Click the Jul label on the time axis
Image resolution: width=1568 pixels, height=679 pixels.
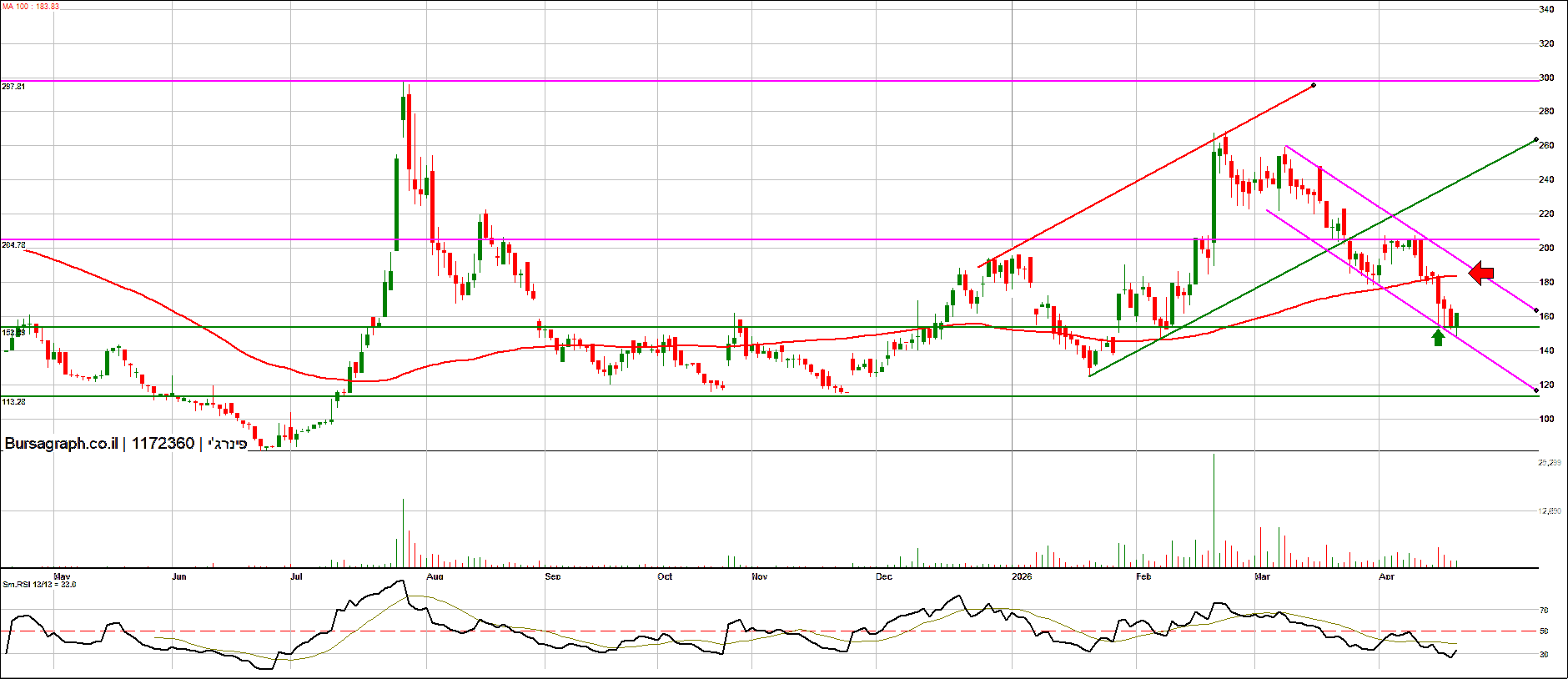pos(296,576)
